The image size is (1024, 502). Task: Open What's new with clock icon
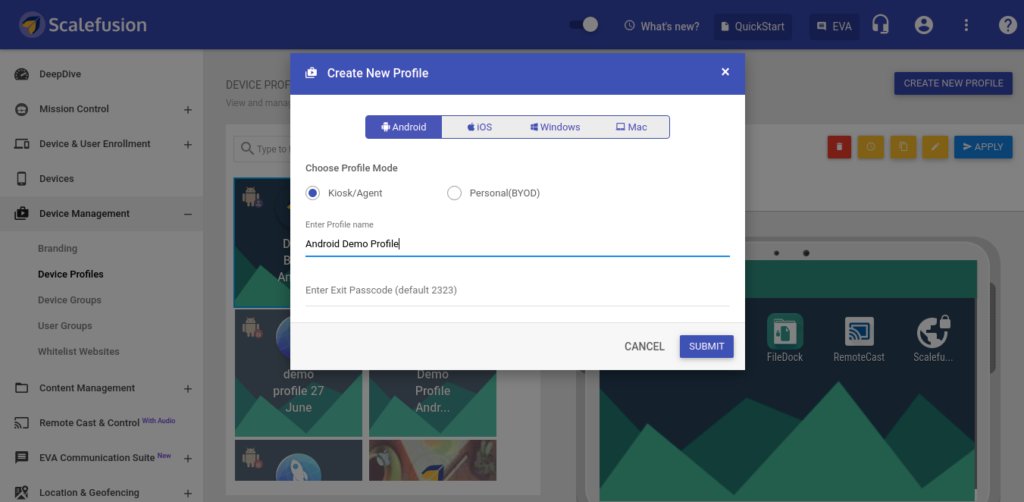(x=662, y=26)
